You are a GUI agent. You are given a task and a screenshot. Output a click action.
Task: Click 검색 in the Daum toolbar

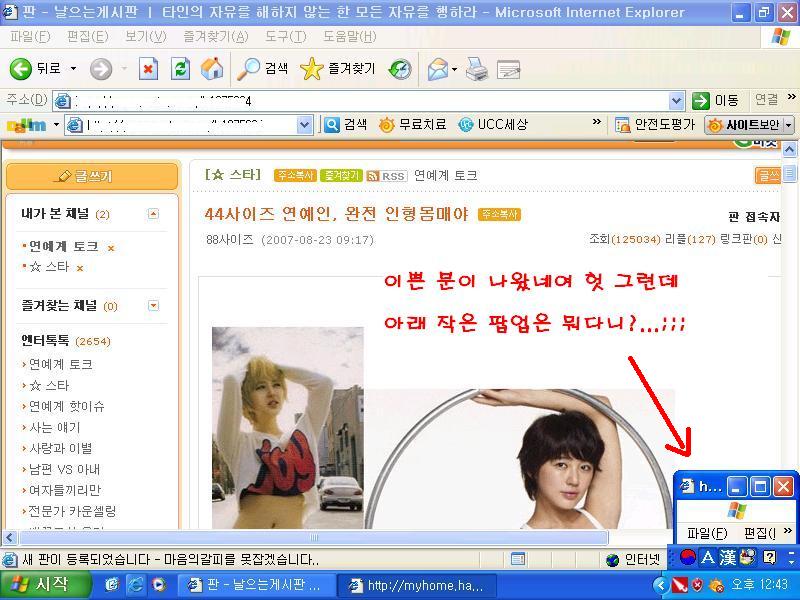click(x=345, y=124)
